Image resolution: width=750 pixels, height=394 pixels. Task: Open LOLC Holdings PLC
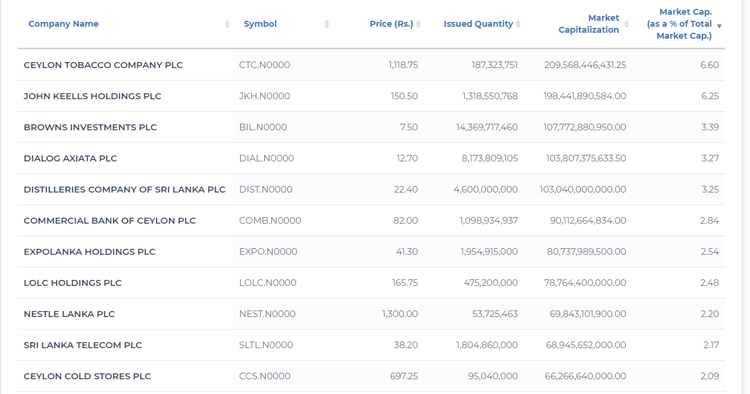[x=73, y=283]
